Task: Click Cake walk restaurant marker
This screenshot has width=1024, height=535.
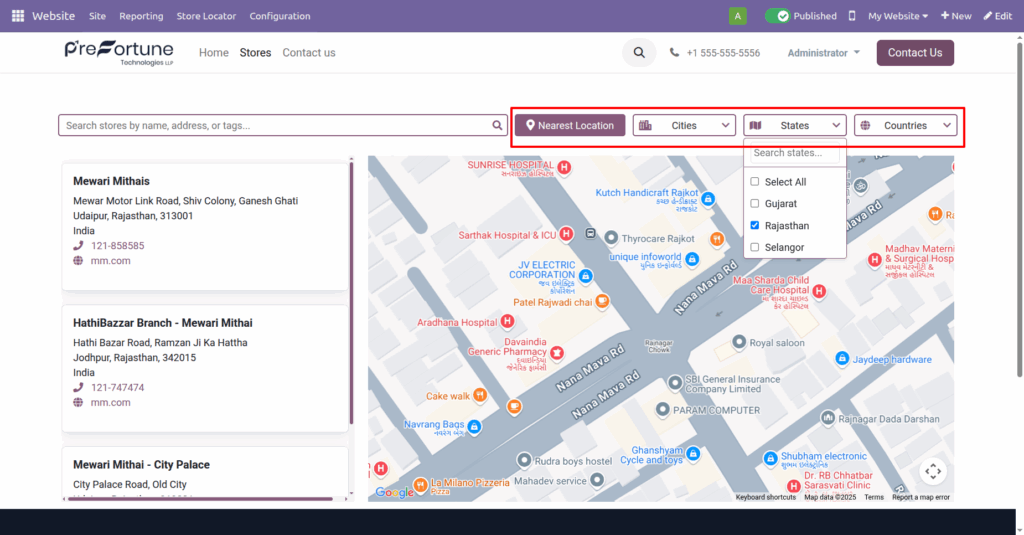Action: pos(480,395)
